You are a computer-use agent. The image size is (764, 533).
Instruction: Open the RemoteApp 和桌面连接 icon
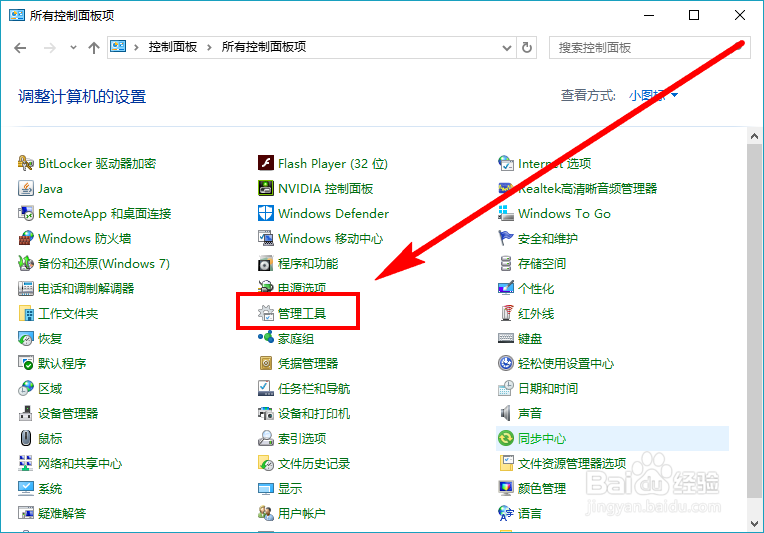tap(25, 213)
